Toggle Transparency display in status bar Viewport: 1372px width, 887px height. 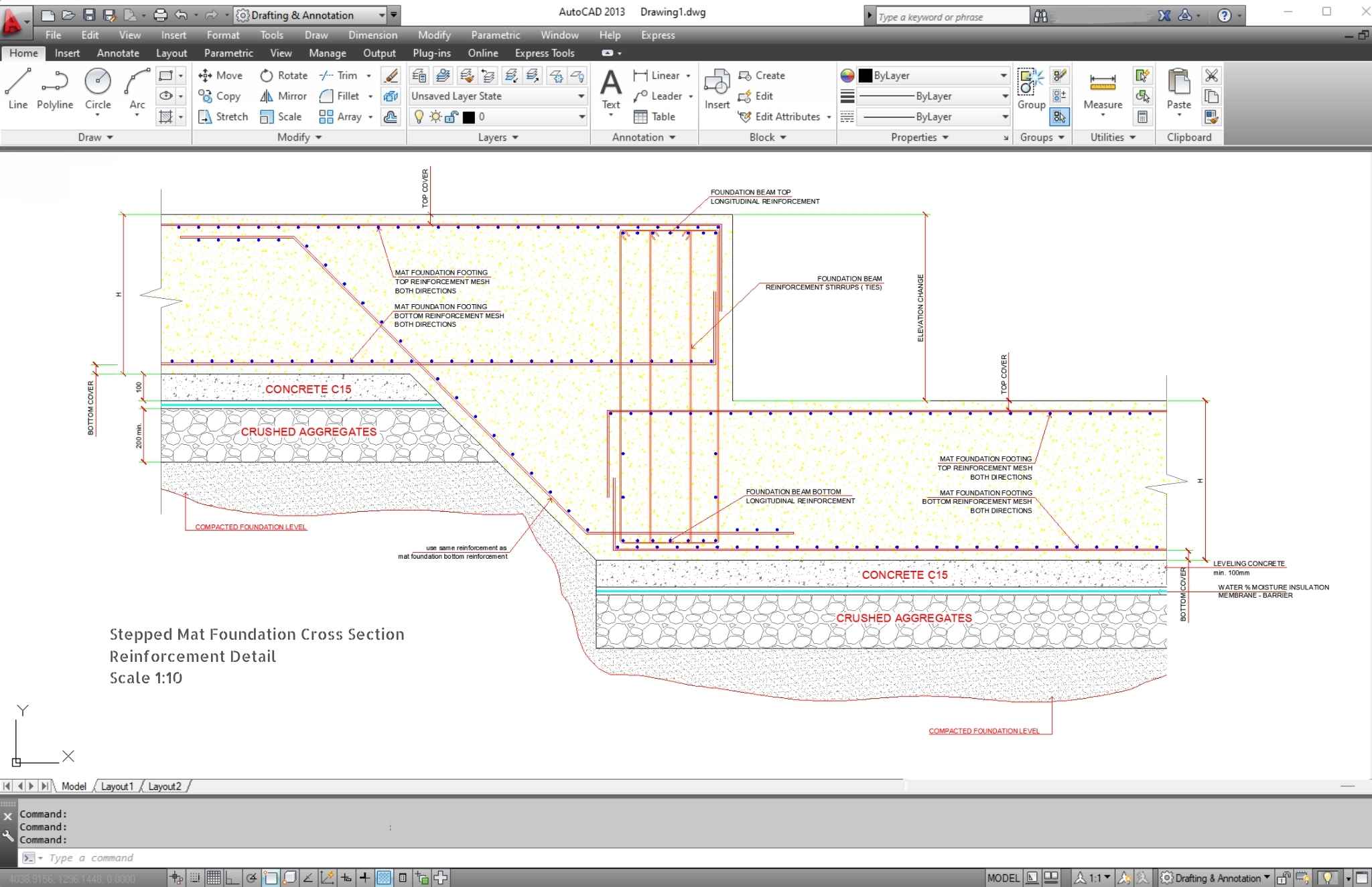coord(384,878)
